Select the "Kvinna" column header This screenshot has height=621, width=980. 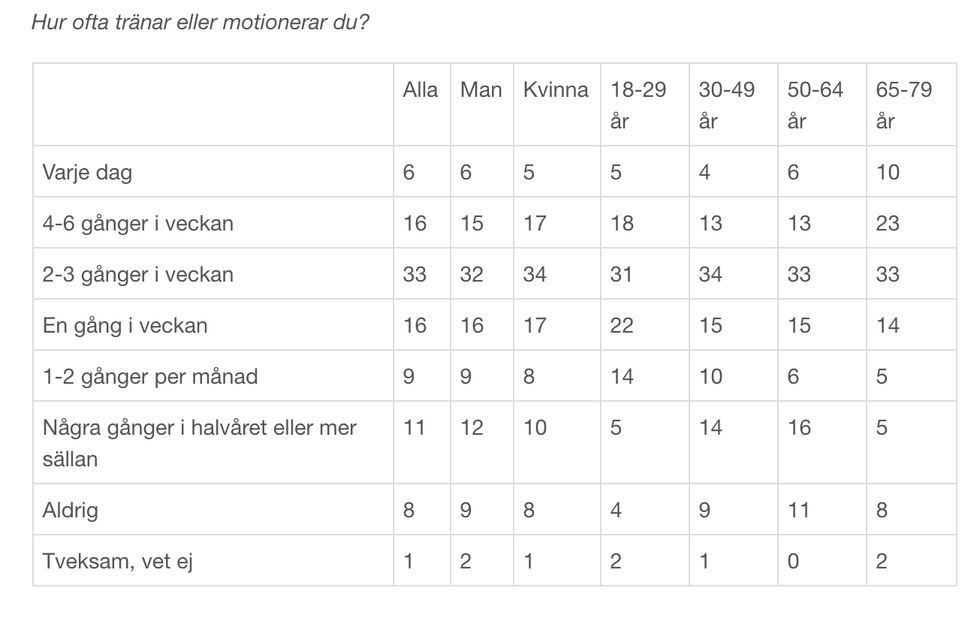[x=555, y=90]
